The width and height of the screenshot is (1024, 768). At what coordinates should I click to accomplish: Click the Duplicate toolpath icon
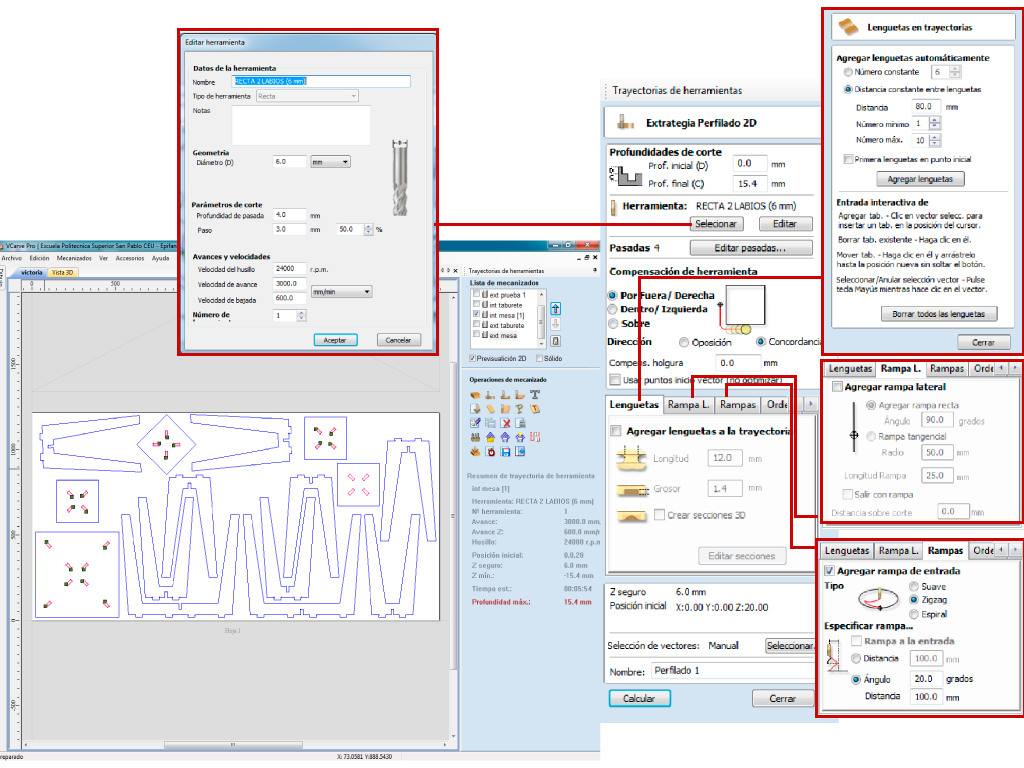click(x=490, y=423)
